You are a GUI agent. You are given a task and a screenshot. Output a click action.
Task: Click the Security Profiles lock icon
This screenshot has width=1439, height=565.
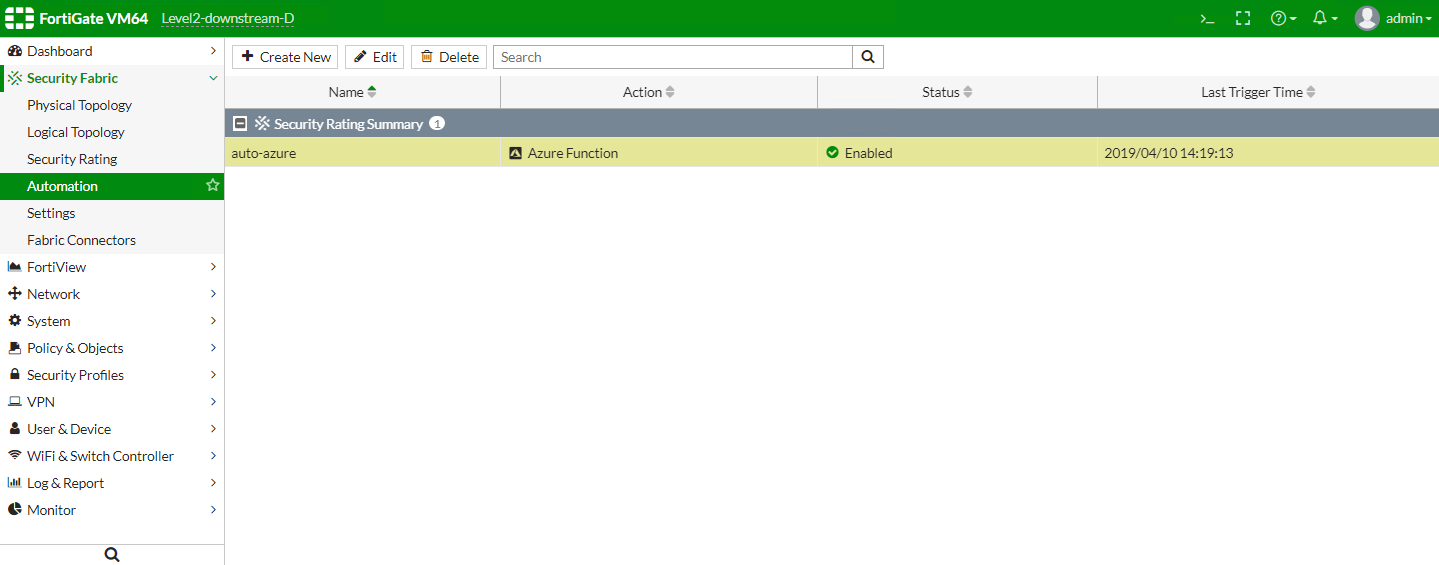15,375
